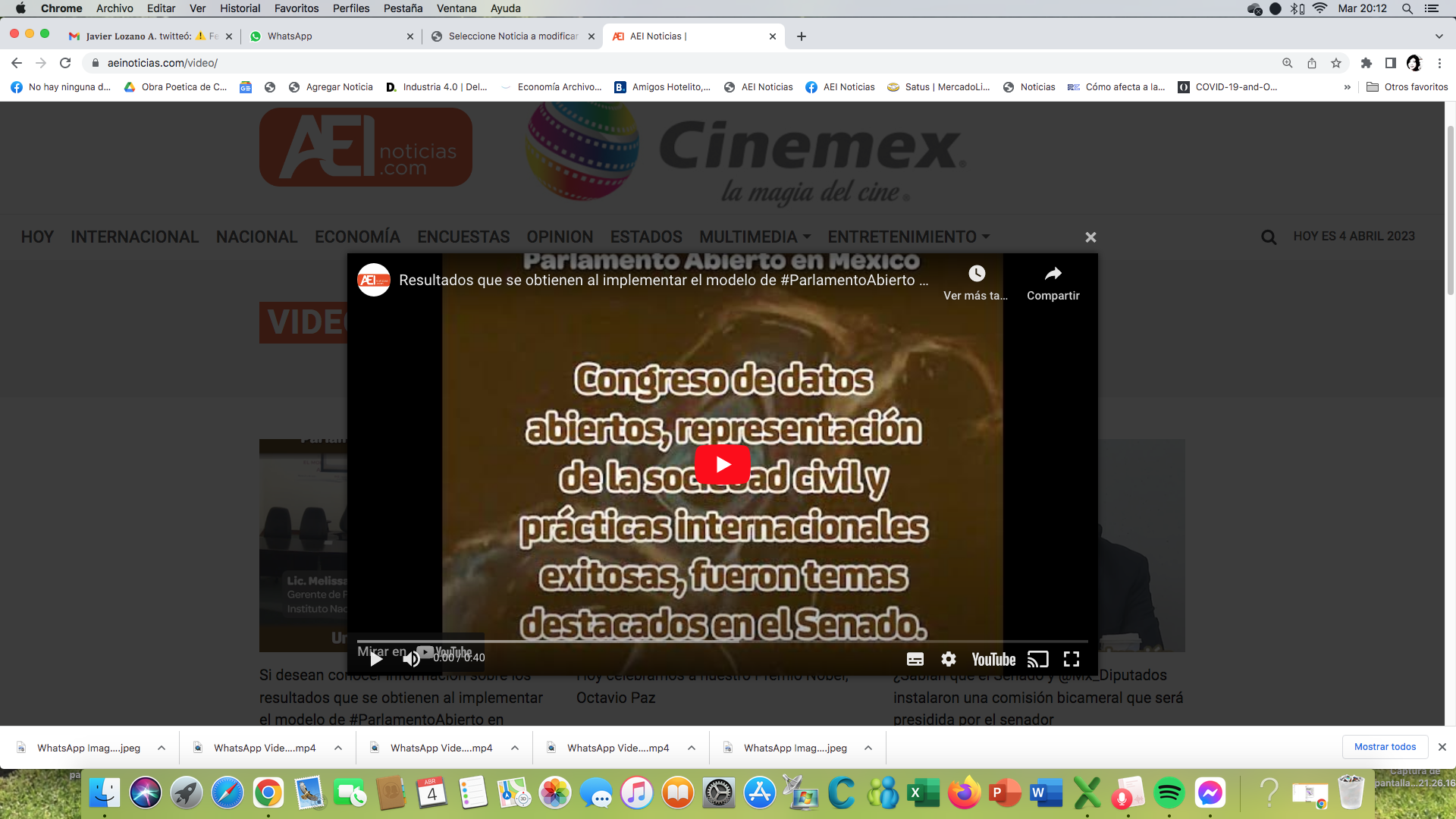Click the page vertical scrollbar
The height and width of the screenshot is (819, 1456).
pyautogui.click(x=1450, y=209)
